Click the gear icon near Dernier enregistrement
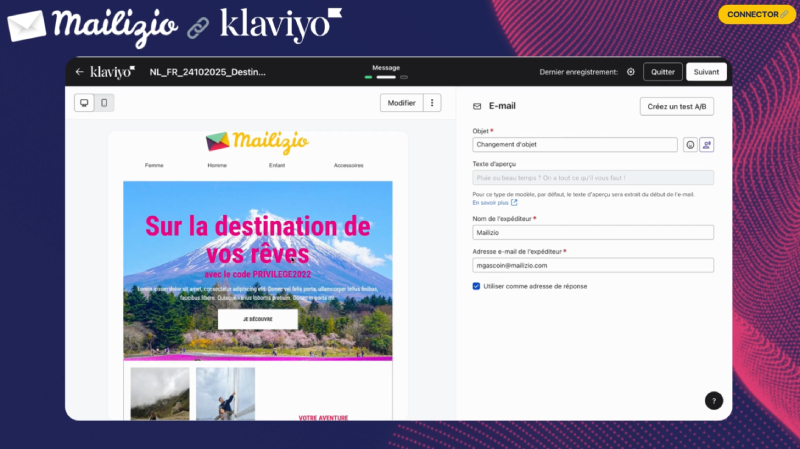 click(x=631, y=72)
